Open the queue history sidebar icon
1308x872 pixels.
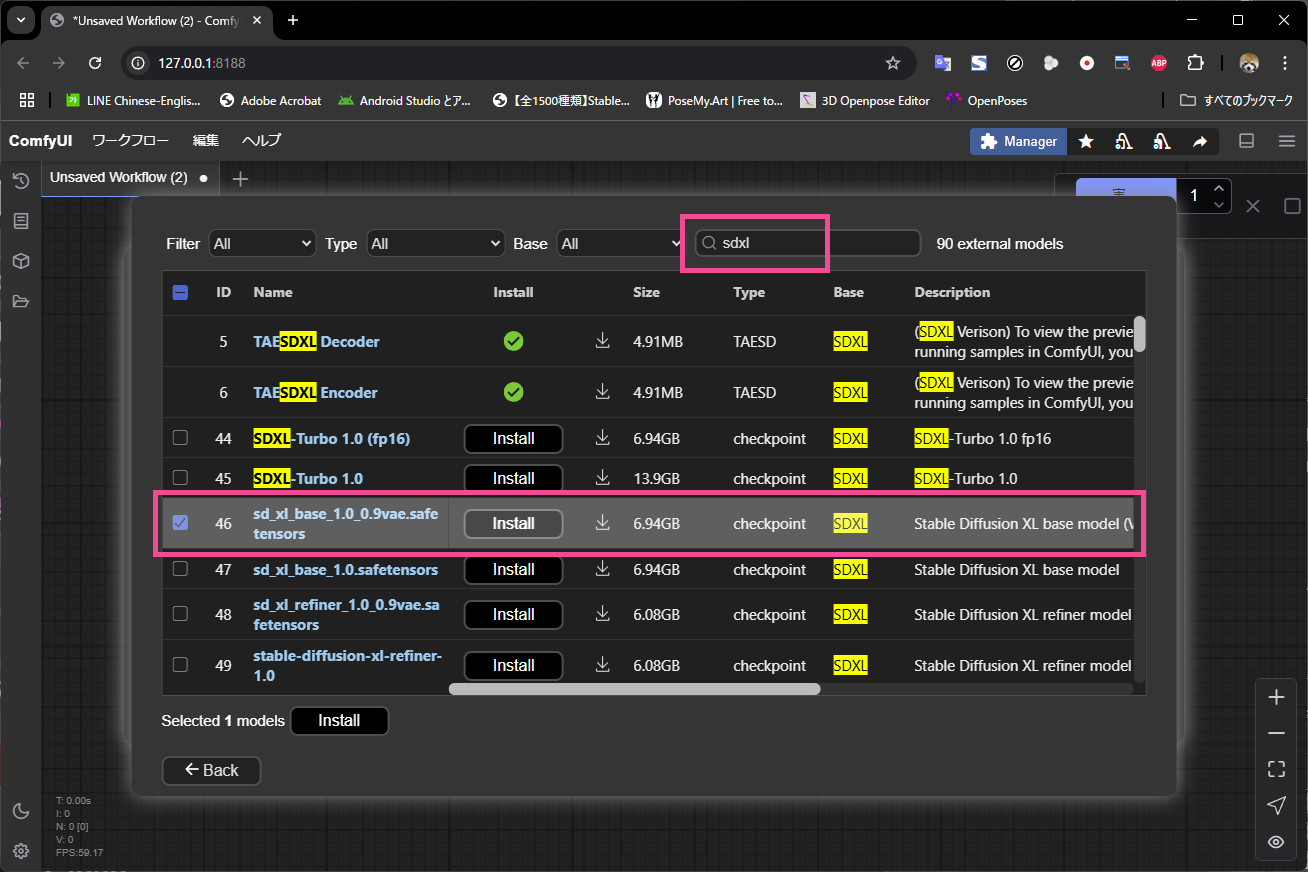pos(20,181)
